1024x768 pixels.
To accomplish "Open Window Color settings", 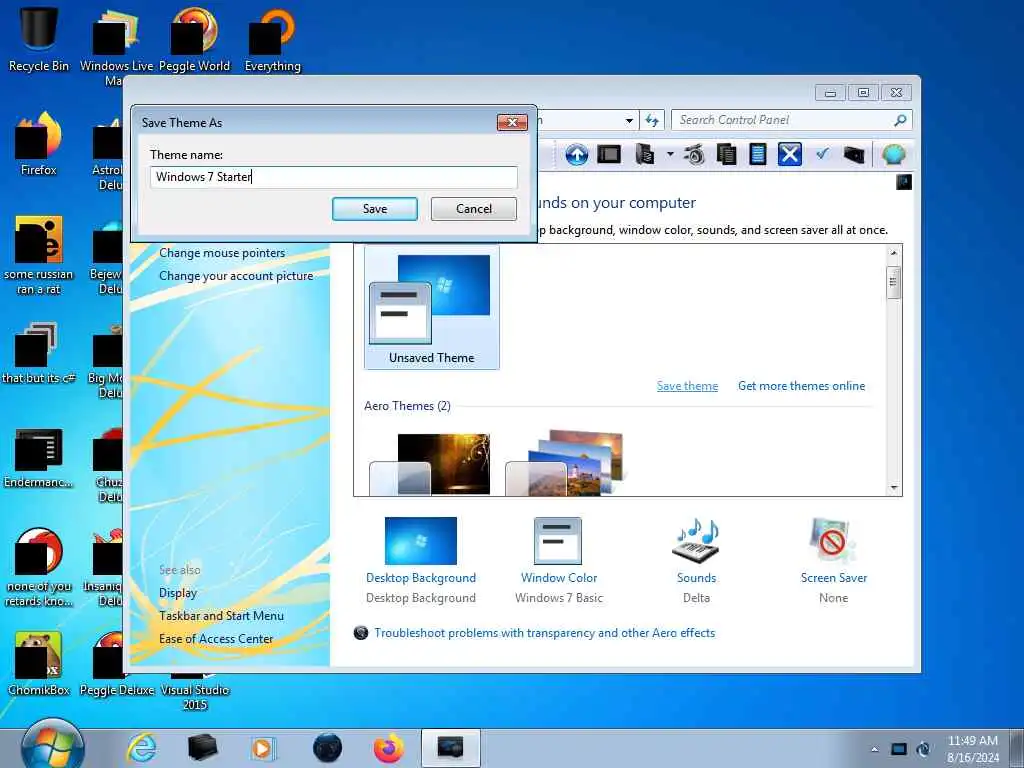I will [558, 560].
